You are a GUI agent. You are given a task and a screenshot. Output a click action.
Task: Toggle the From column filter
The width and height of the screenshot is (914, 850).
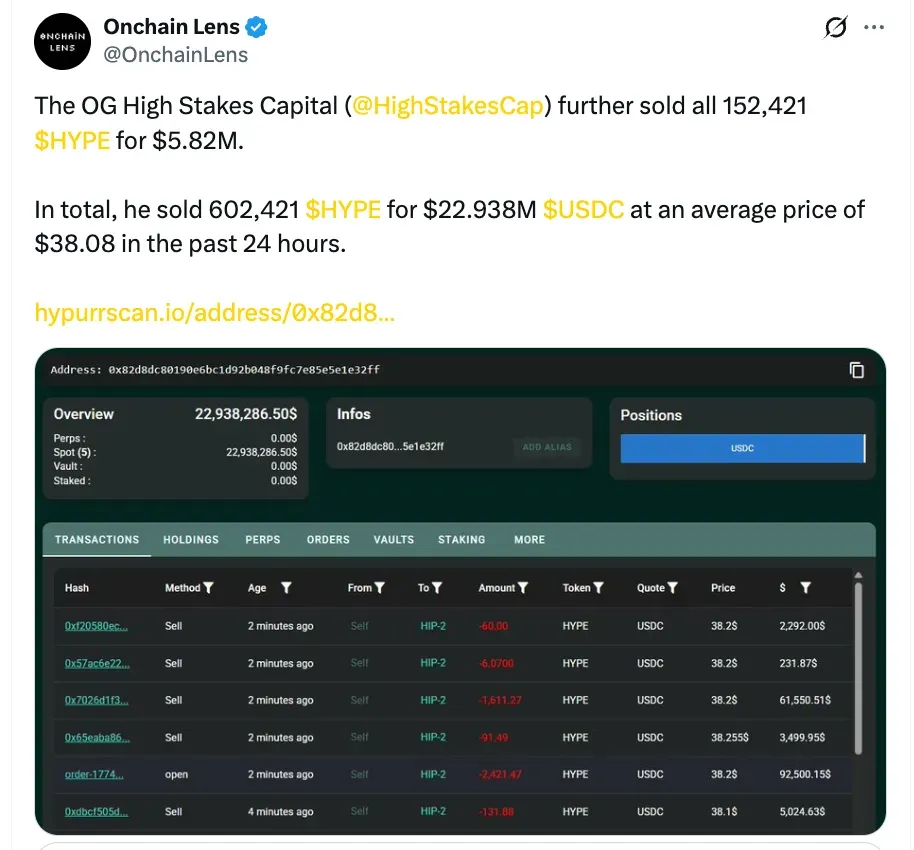[x=380, y=588]
